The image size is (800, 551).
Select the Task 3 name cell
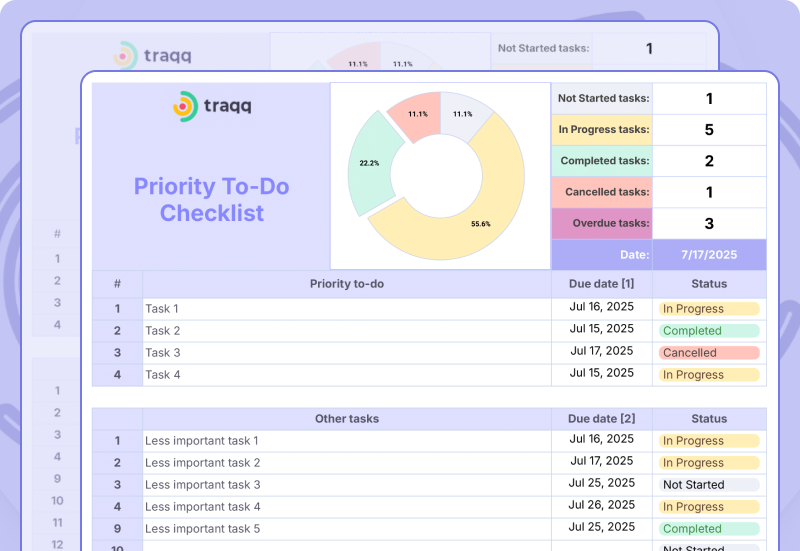pos(347,353)
